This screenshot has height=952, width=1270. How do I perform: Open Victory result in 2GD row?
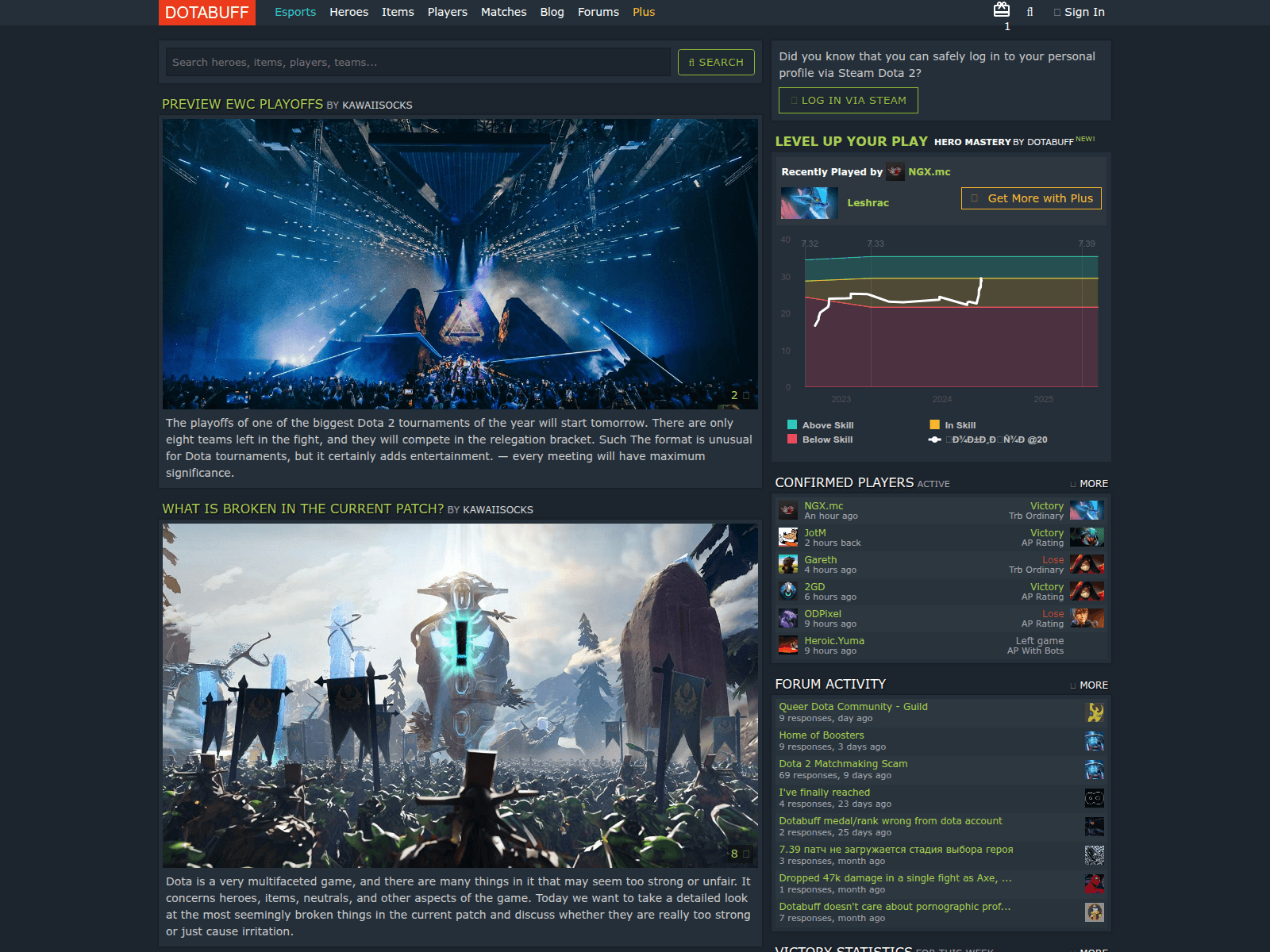(1047, 586)
